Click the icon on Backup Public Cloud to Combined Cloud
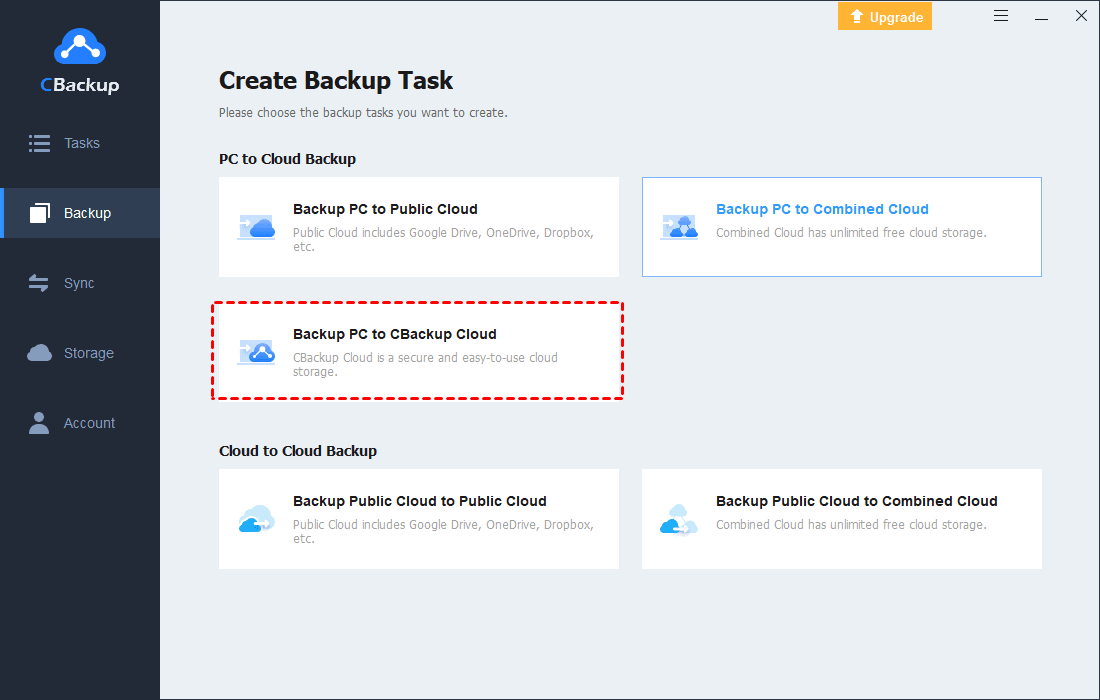This screenshot has width=1100, height=700. point(680,519)
